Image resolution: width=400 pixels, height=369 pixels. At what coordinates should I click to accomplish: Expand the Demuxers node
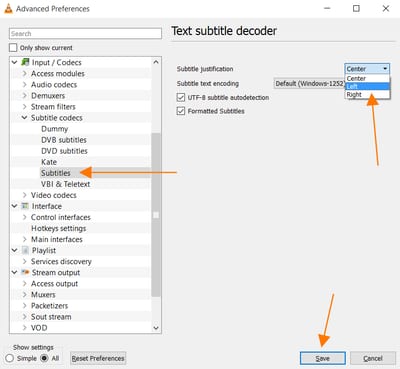[x=25, y=95]
